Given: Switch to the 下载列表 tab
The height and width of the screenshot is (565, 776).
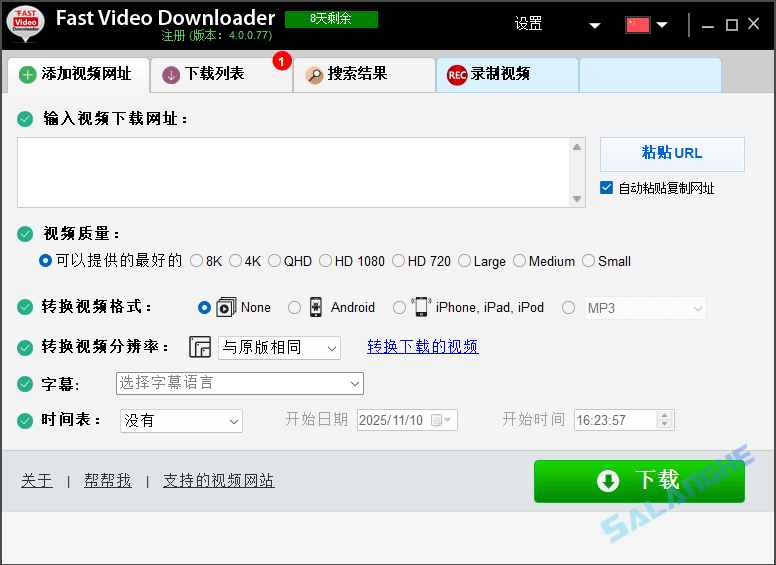Looking at the screenshot, I should point(221,75).
